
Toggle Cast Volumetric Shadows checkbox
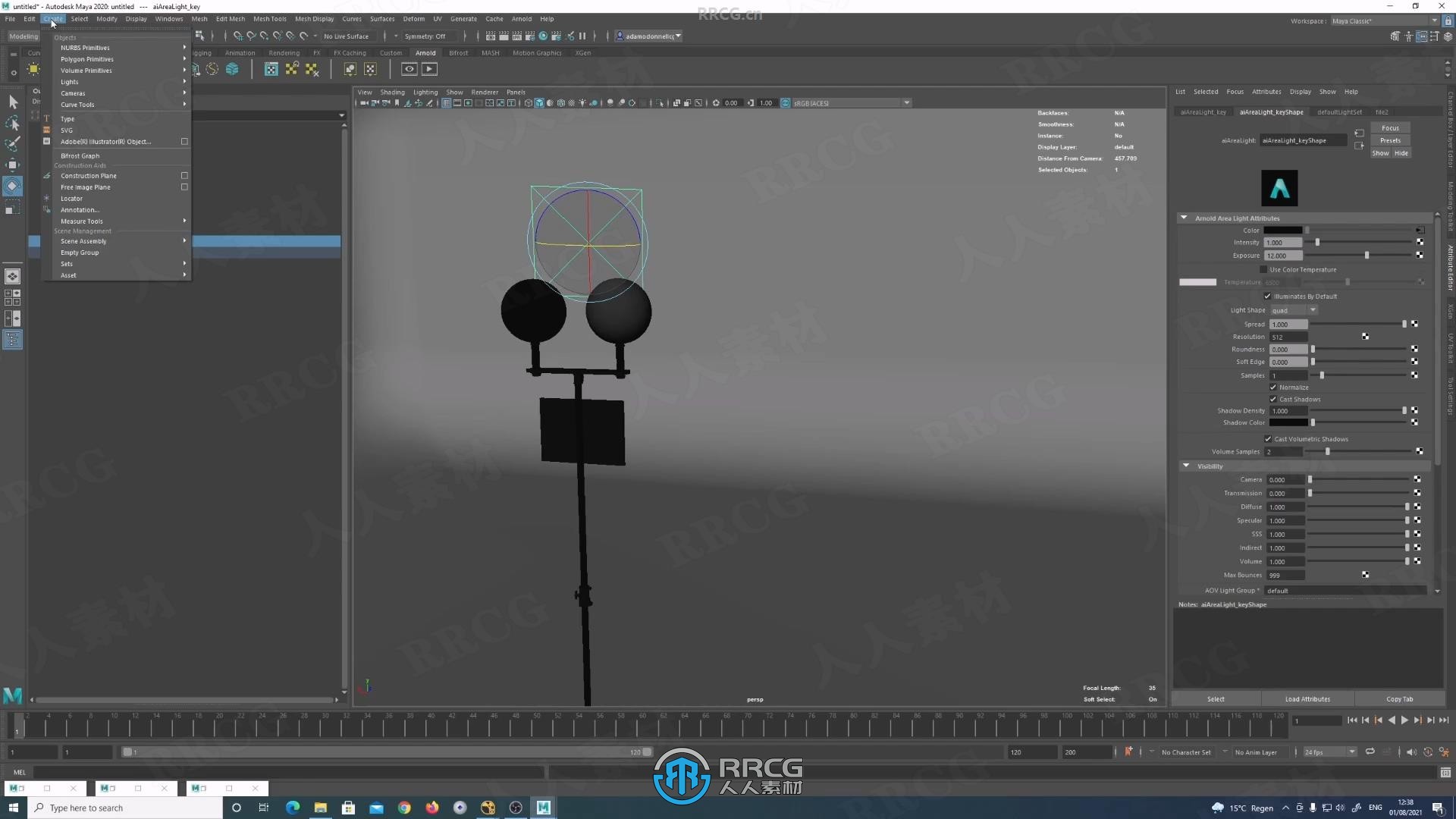pyautogui.click(x=1268, y=438)
